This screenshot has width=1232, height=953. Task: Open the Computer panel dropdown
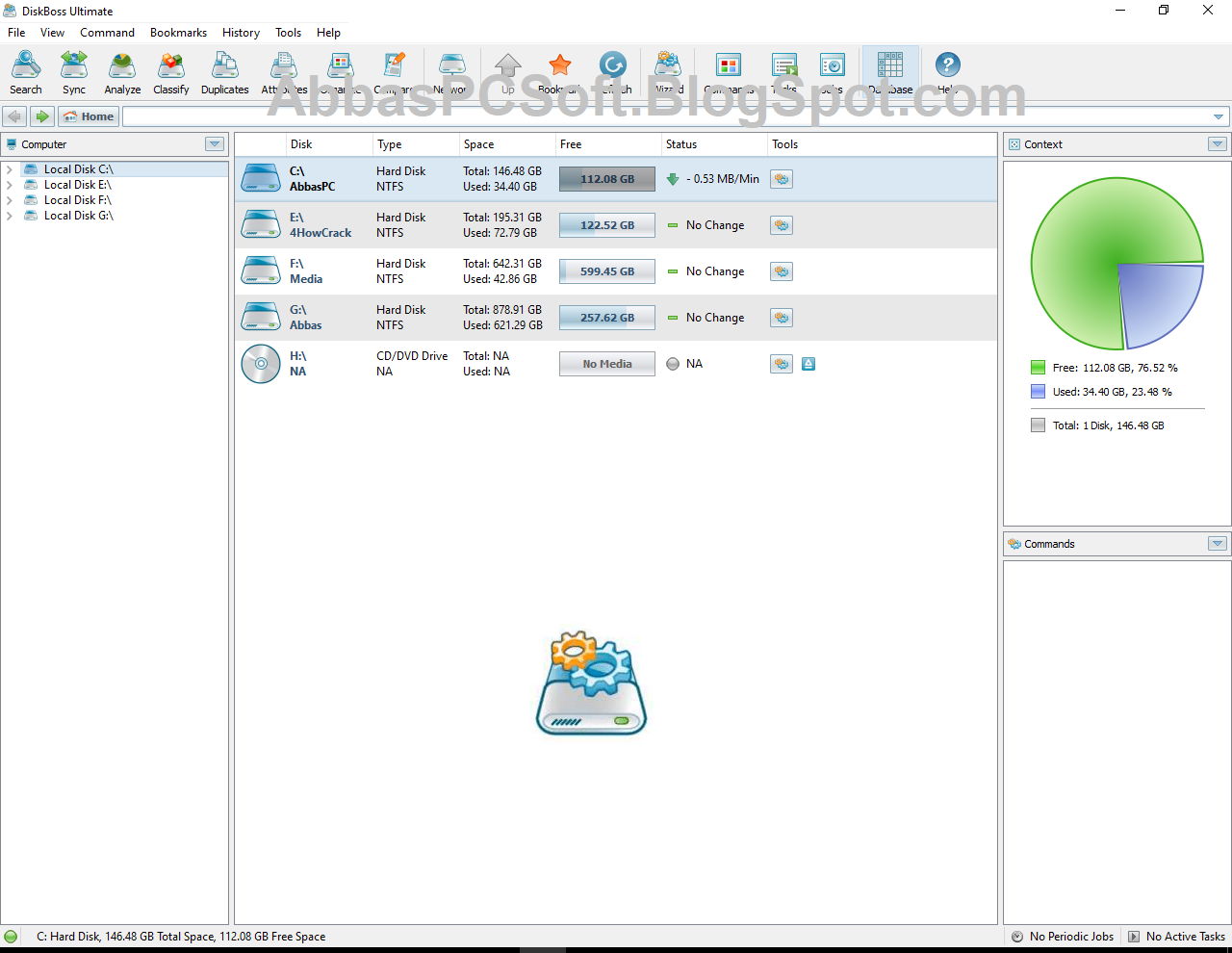pos(215,144)
